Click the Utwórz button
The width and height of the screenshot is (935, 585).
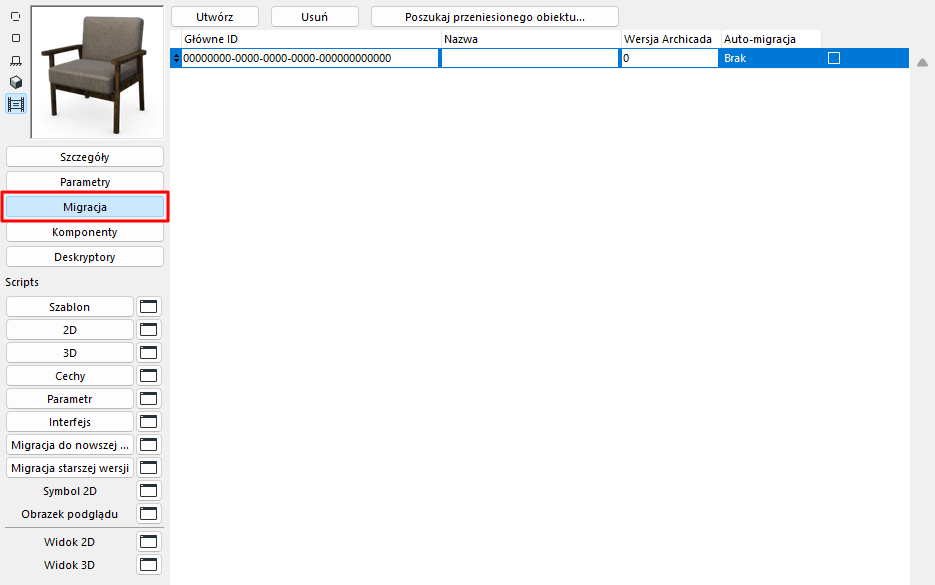(x=215, y=16)
